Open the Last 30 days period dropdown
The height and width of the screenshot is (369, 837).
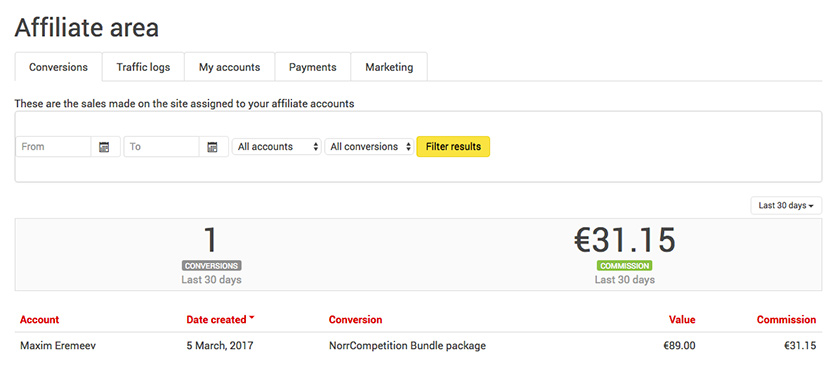tap(786, 206)
